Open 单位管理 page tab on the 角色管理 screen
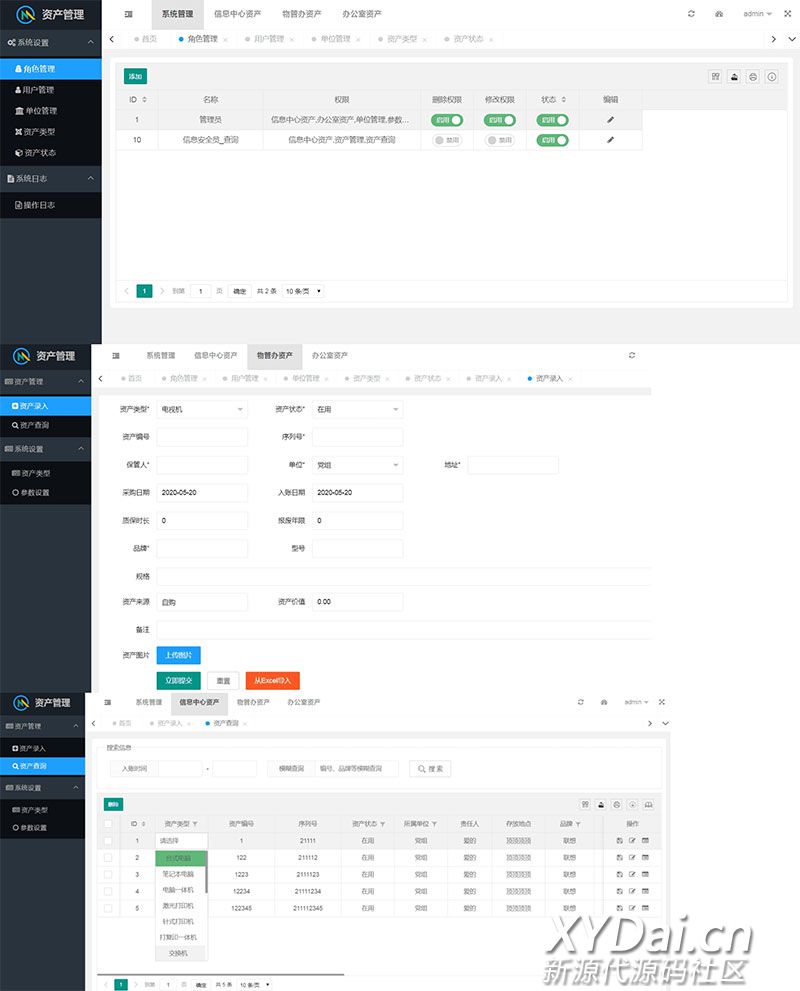Viewport: 800px width, 991px height. click(x=335, y=39)
